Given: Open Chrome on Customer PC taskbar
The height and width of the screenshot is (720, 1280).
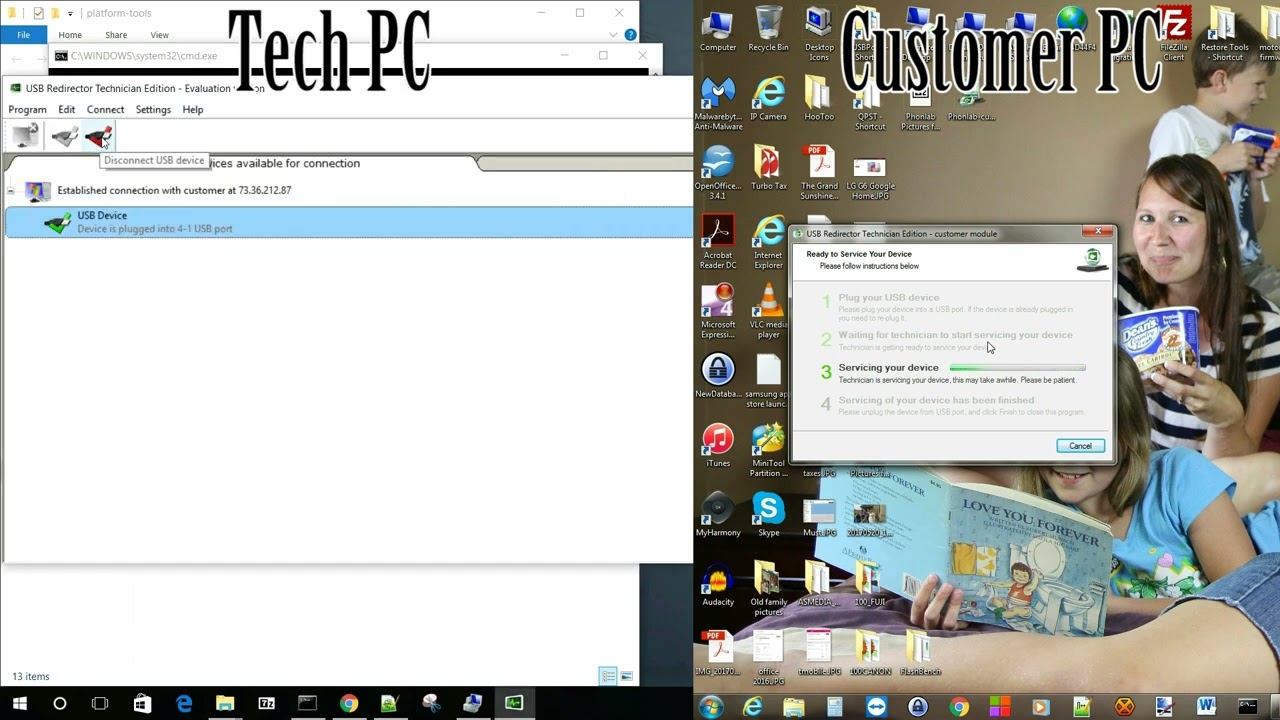Looking at the screenshot, I should tap(959, 707).
